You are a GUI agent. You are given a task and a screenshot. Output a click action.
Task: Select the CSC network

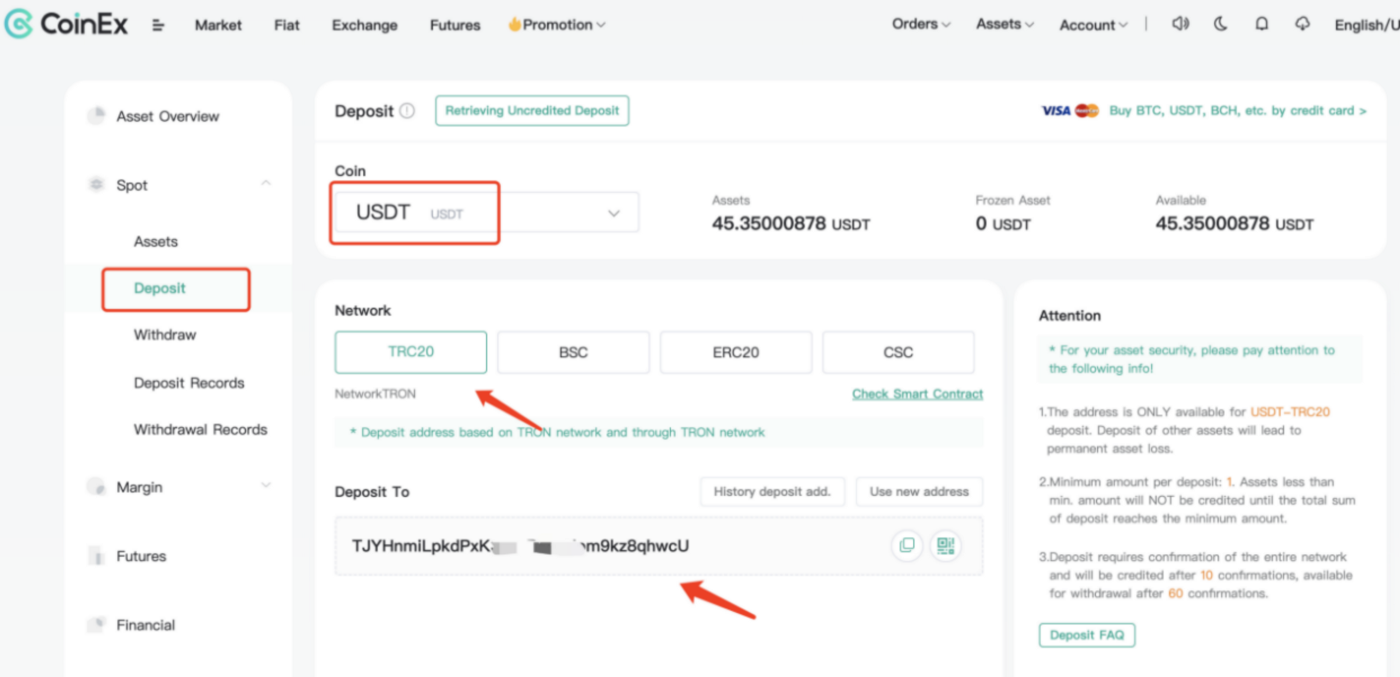point(898,352)
